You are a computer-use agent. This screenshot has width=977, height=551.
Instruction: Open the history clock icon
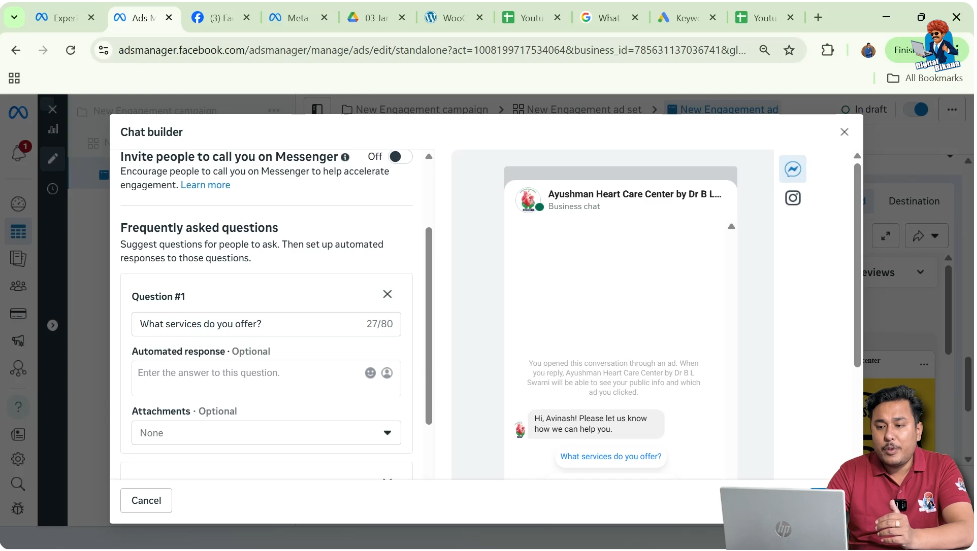52,189
